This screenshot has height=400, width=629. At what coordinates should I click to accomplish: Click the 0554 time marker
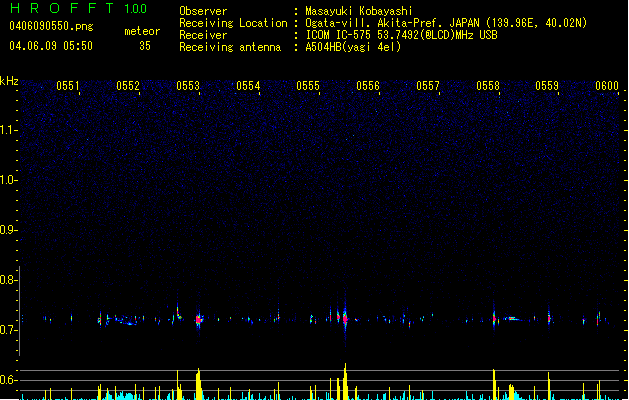coord(248,85)
